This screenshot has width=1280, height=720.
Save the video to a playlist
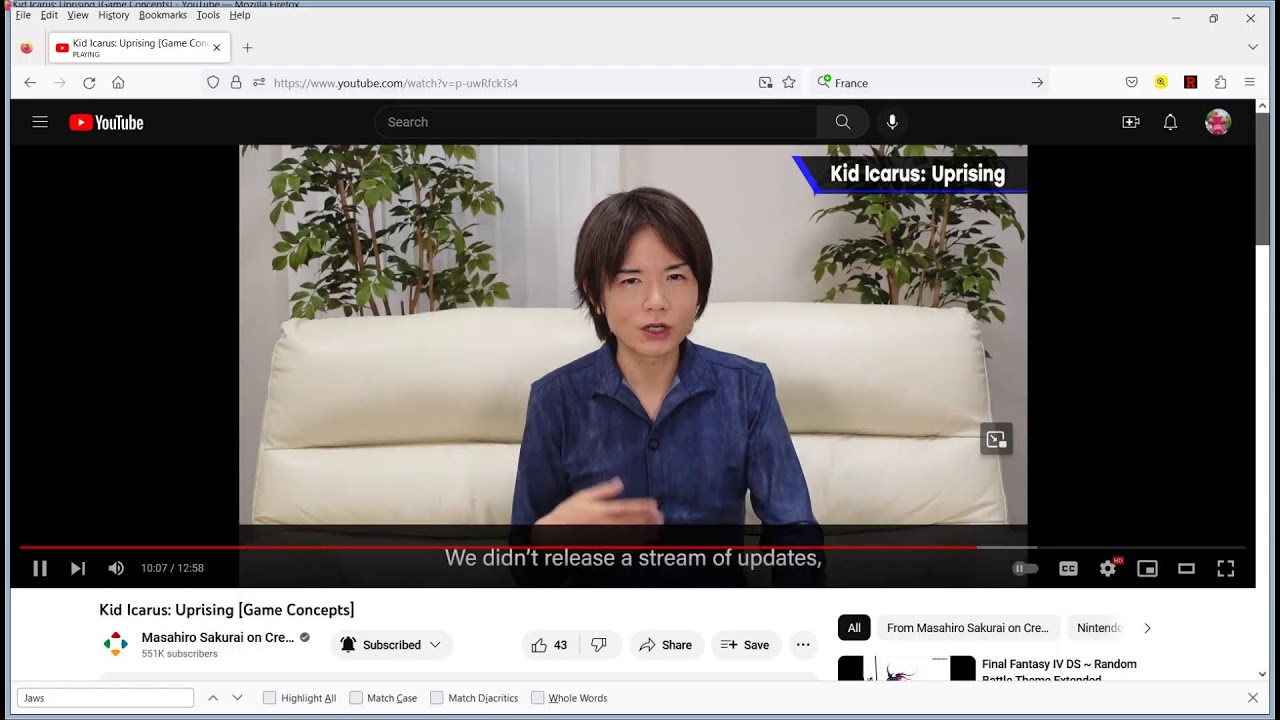tap(745, 645)
